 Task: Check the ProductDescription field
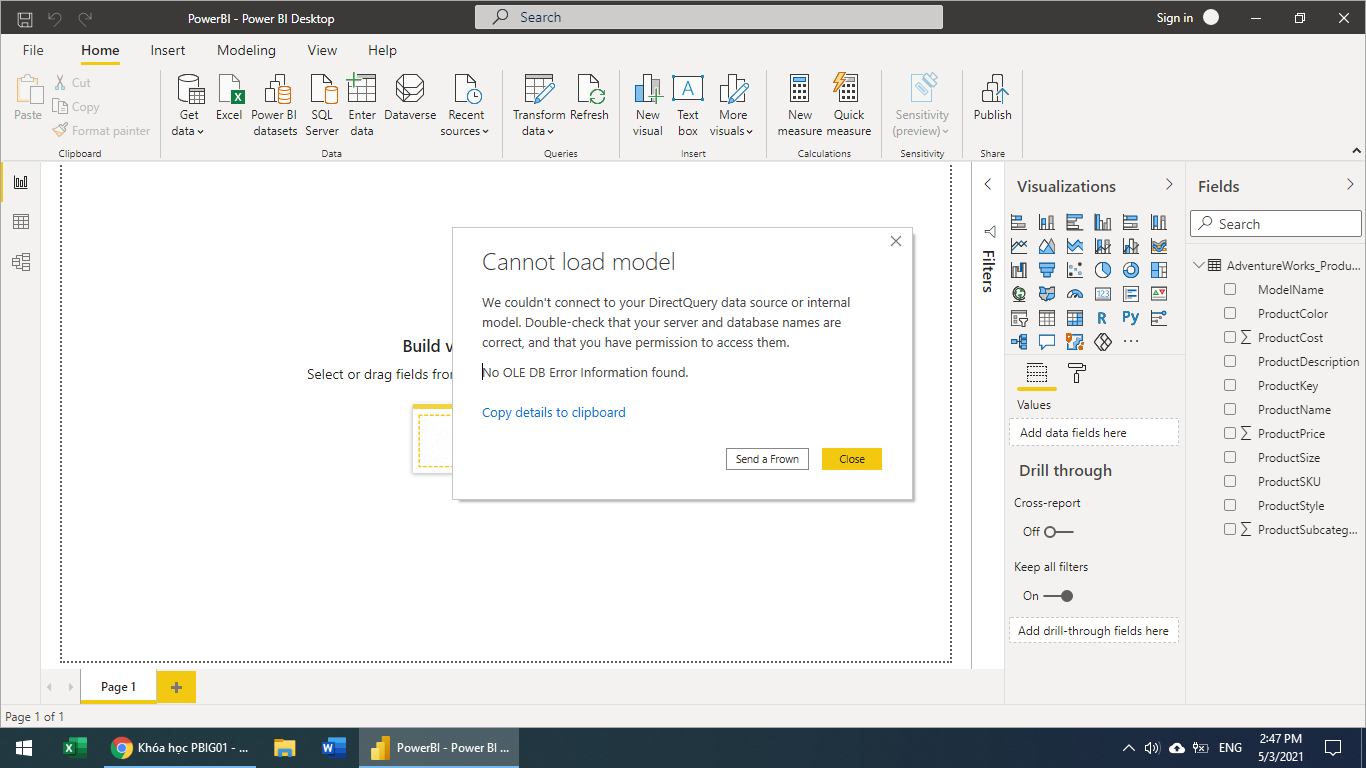click(1230, 361)
